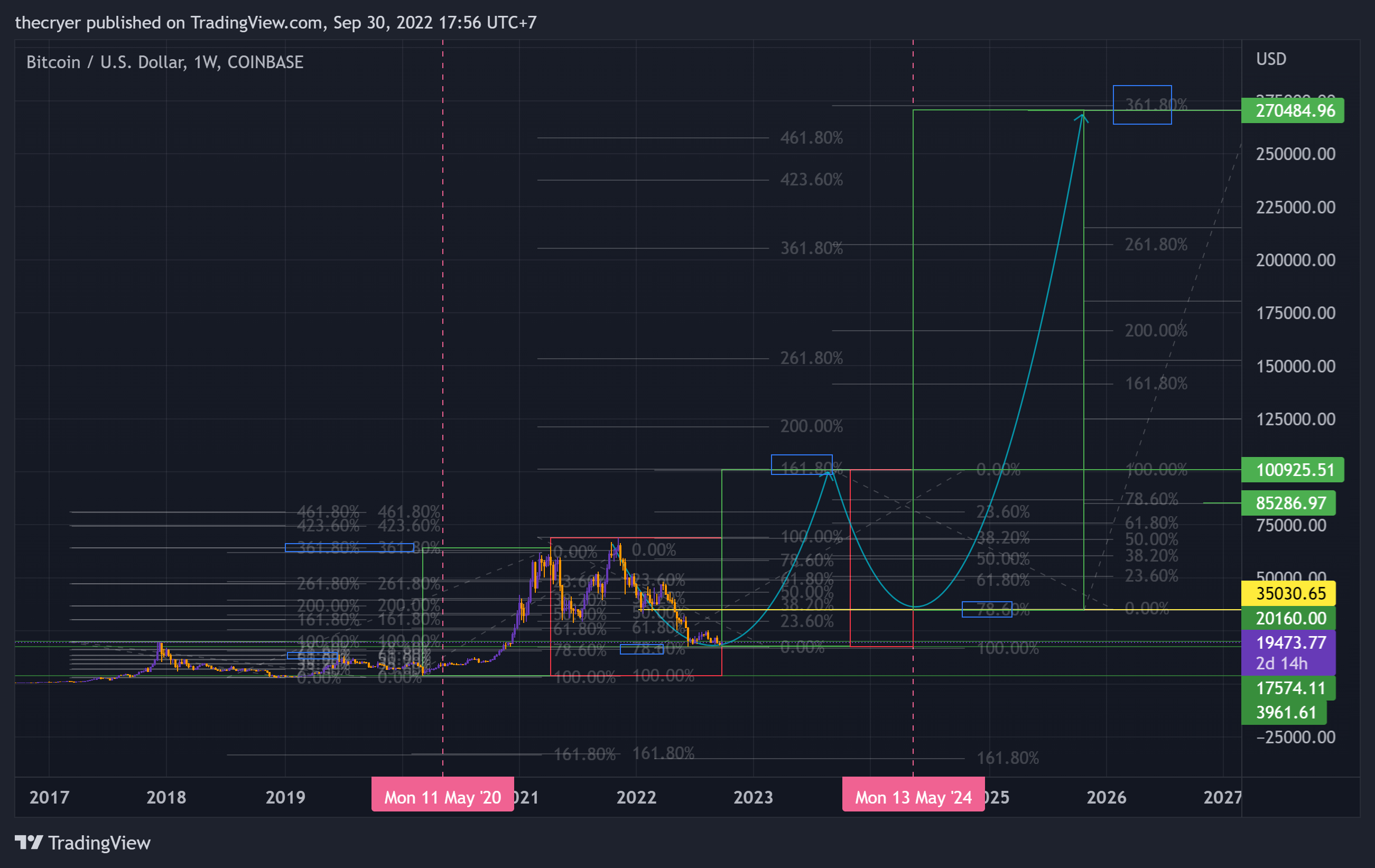Click the USD currency label on price axis
Viewport: 1375px width, 868px height.
pyautogui.click(x=1271, y=59)
